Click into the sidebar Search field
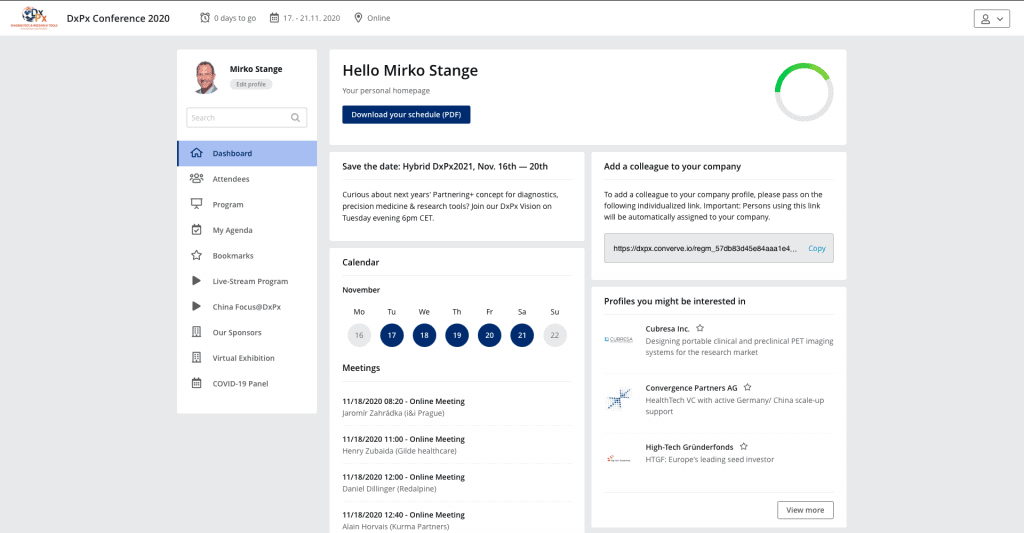The image size is (1024, 533). [x=238, y=118]
